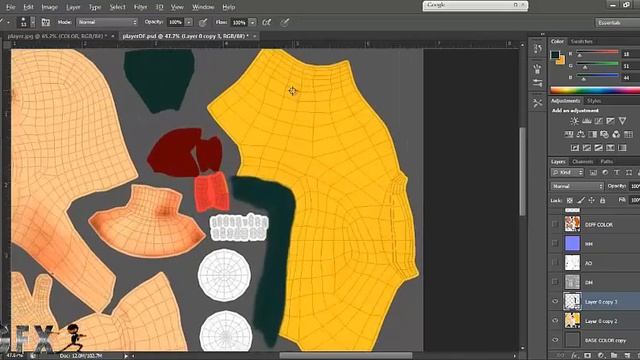The height and width of the screenshot is (360, 640).
Task: Toggle lock all padlock
Action: coord(602,200)
